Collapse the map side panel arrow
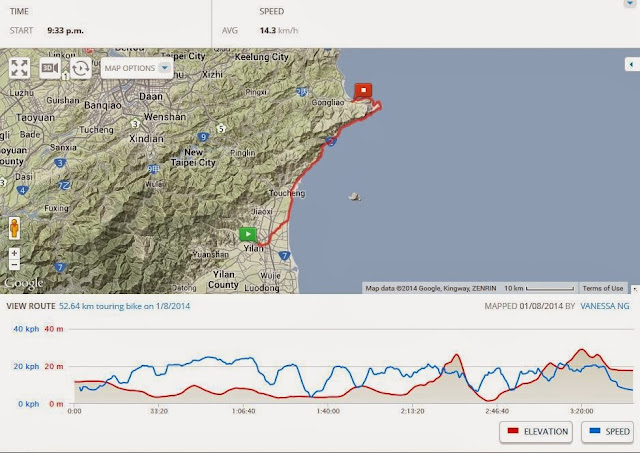This screenshot has height=453, width=640. coord(632,64)
